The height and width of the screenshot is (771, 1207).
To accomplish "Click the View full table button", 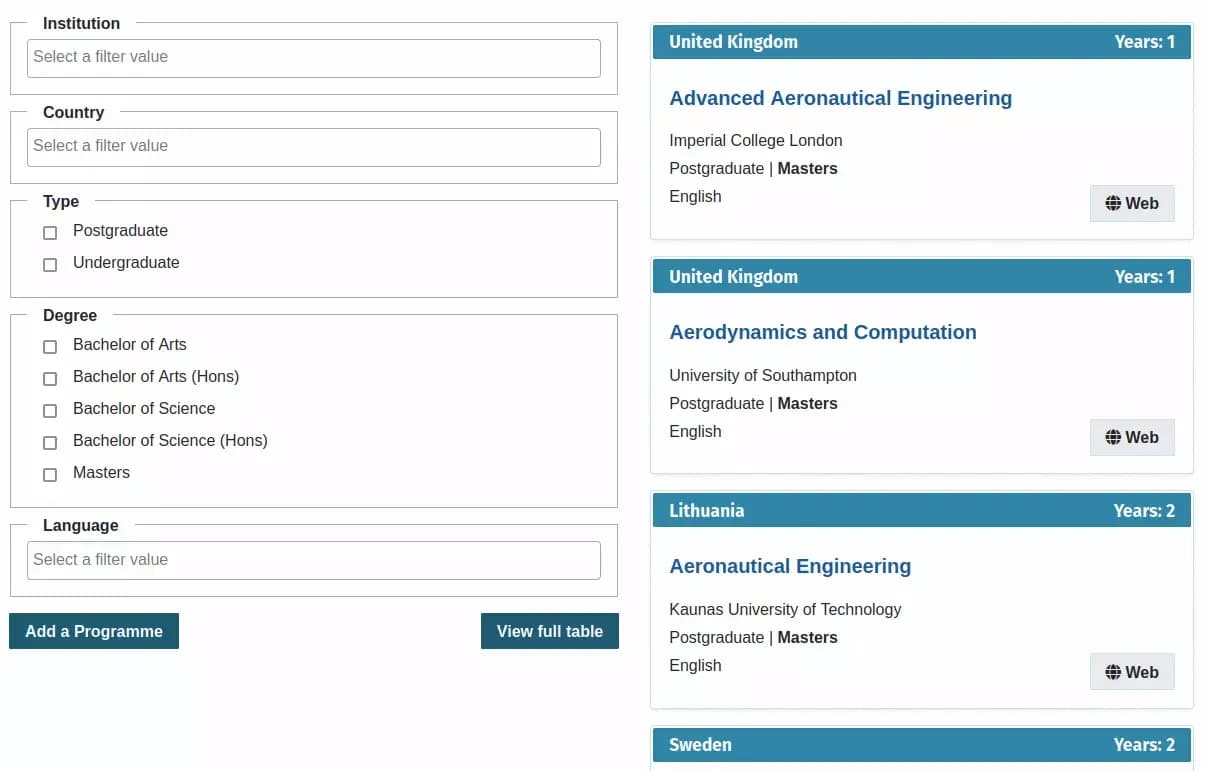I will click(549, 631).
